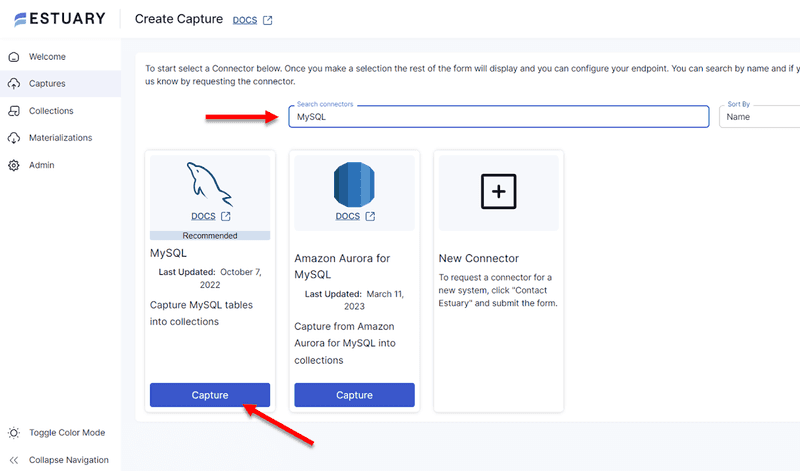Image resolution: width=800 pixels, height=471 pixels.
Task: Click the MySQL dolphin logo
Action: click(210, 182)
